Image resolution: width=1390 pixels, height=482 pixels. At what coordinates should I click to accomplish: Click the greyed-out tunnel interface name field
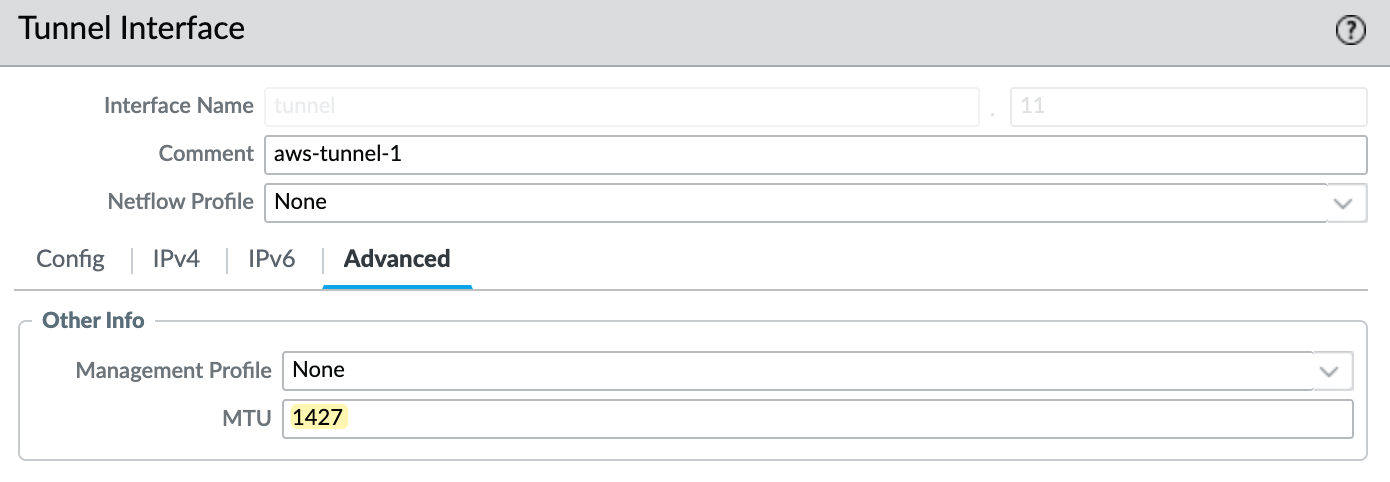[x=621, y=106]
